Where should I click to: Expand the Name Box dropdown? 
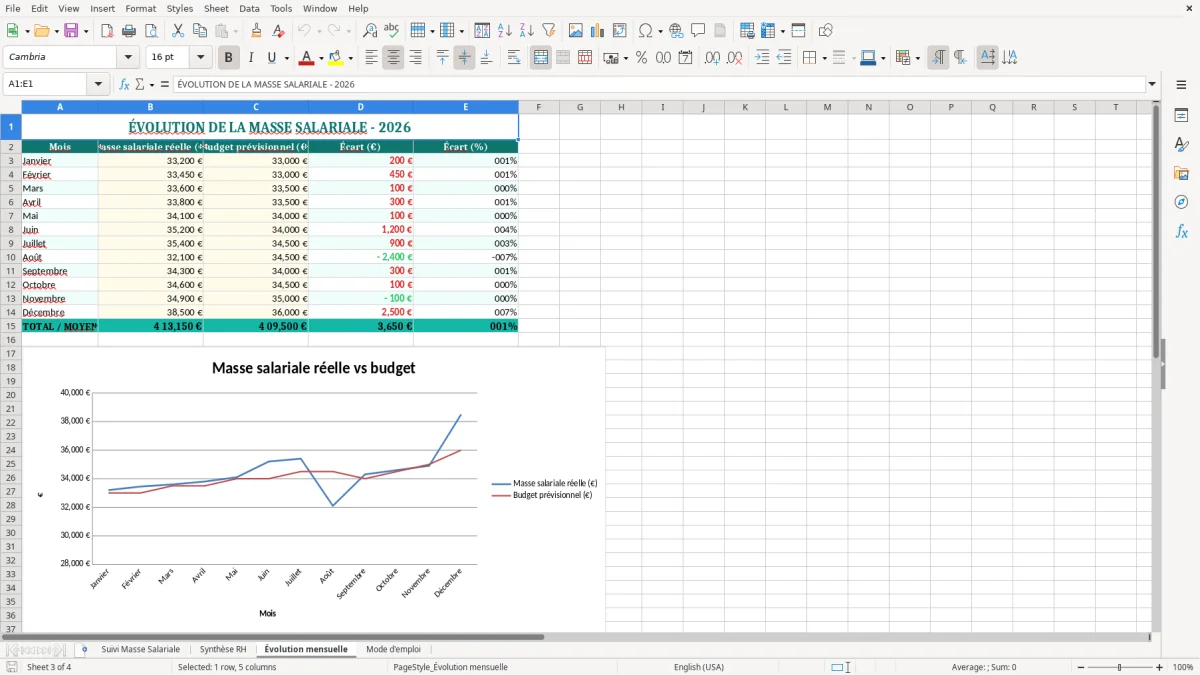[x=99, y=85]
